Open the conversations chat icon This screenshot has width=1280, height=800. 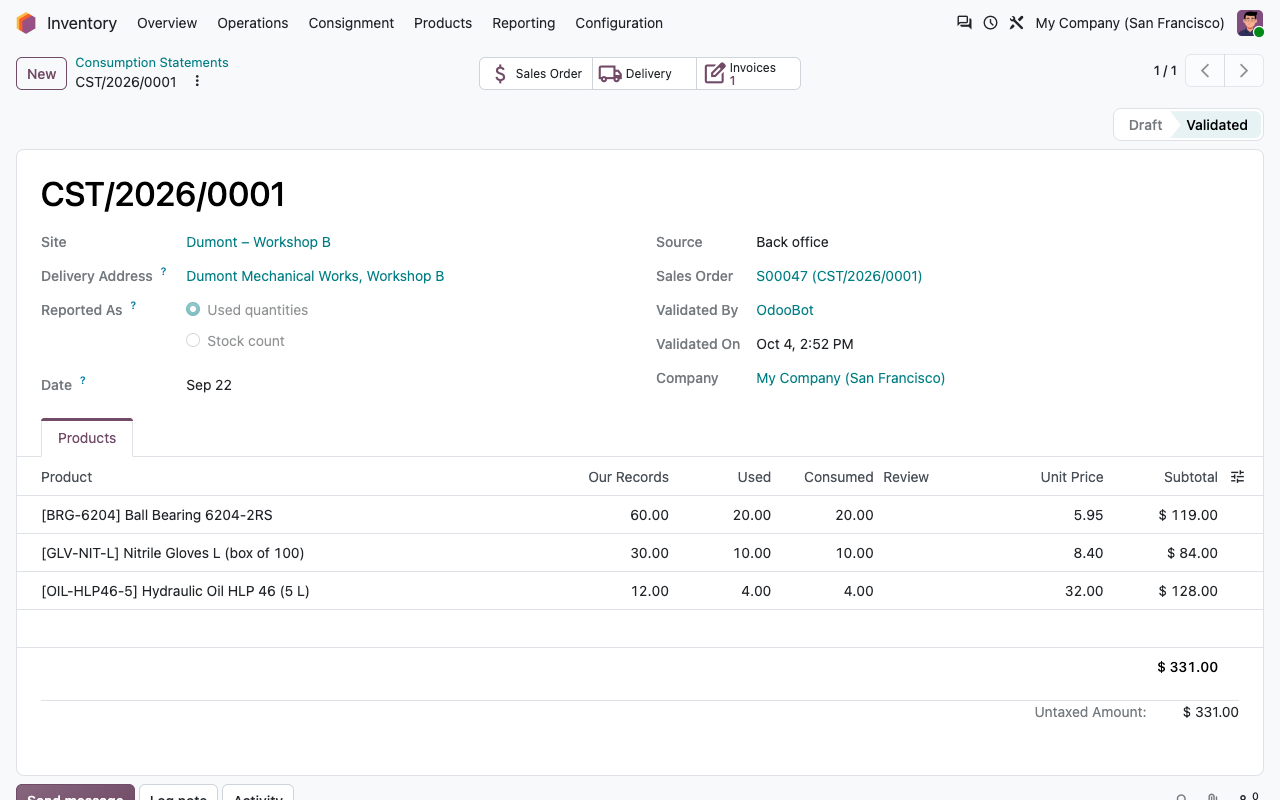click(964, 23)
